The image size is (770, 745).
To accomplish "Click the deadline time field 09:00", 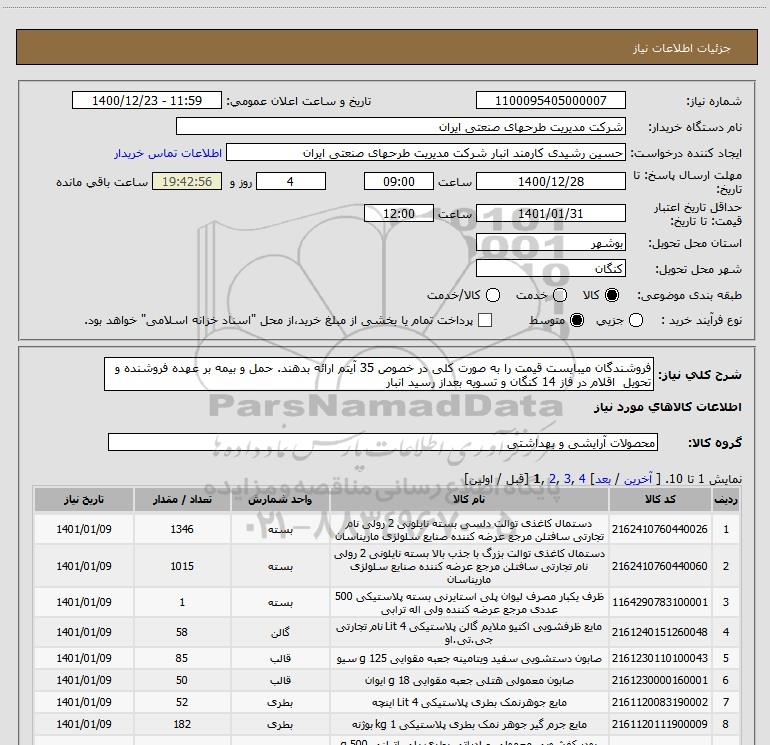I will (399, 181).
